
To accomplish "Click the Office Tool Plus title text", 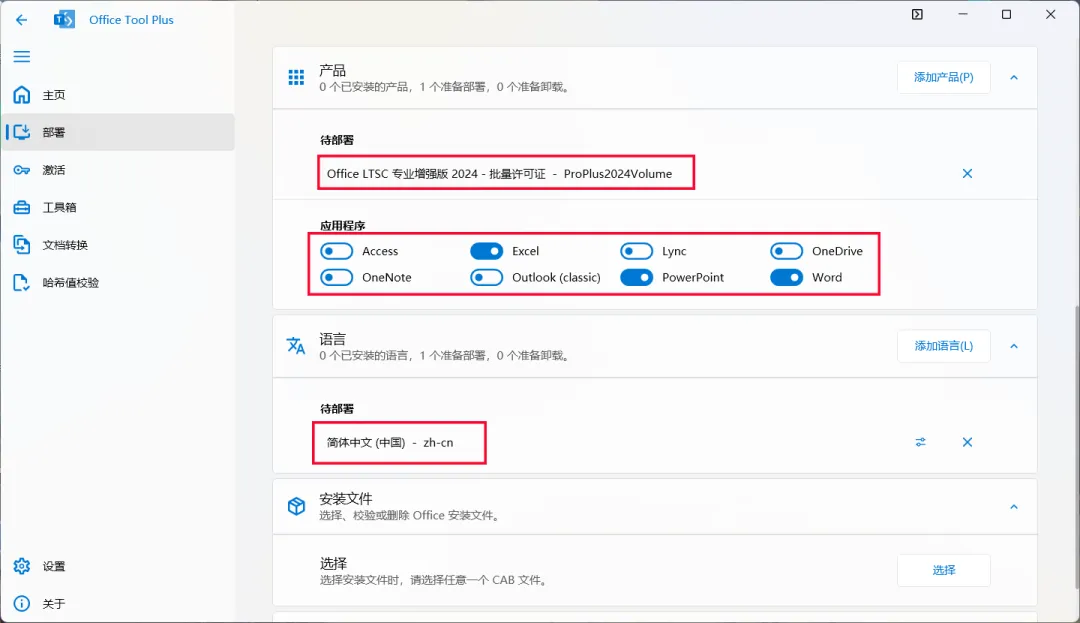I will pos(131,20).
